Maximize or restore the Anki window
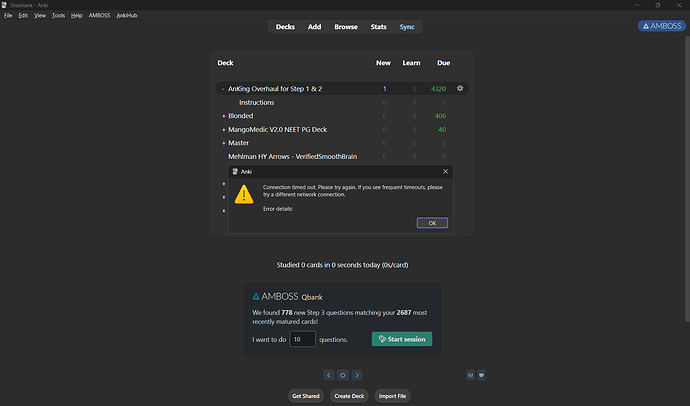 (x=658, y=5)
